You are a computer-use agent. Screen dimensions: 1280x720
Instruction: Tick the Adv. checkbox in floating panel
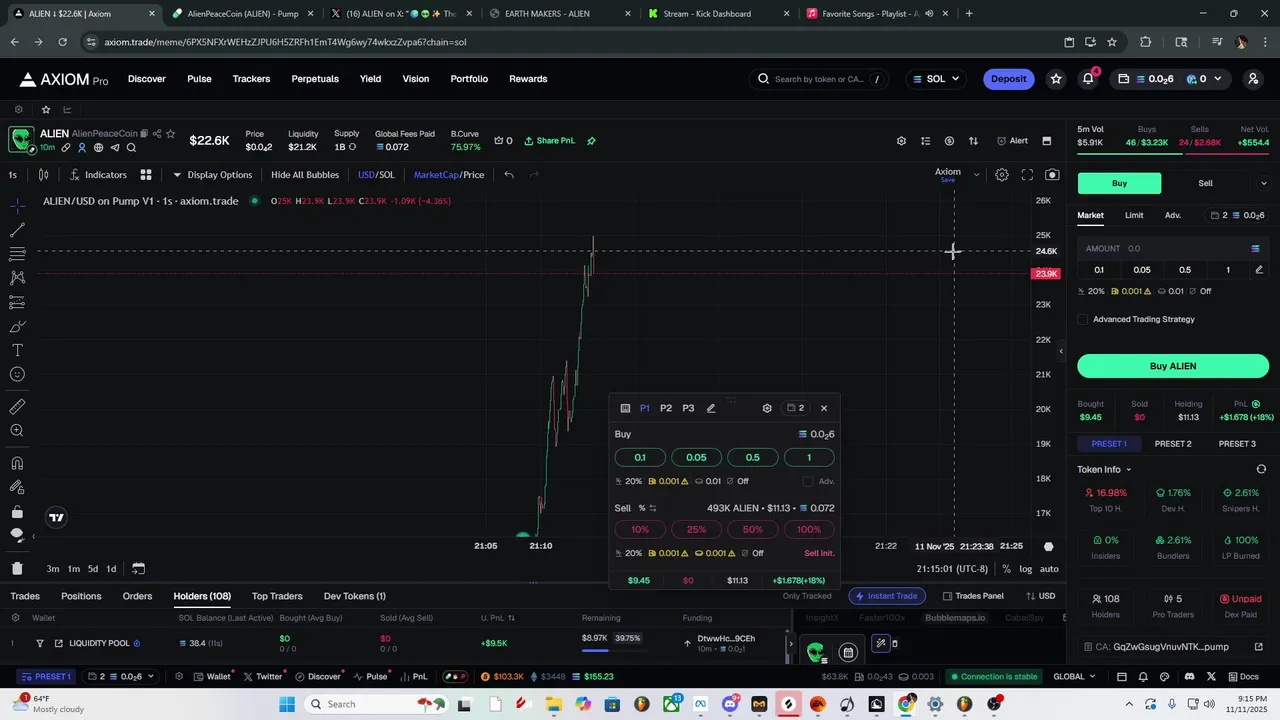tap(808, 482)
